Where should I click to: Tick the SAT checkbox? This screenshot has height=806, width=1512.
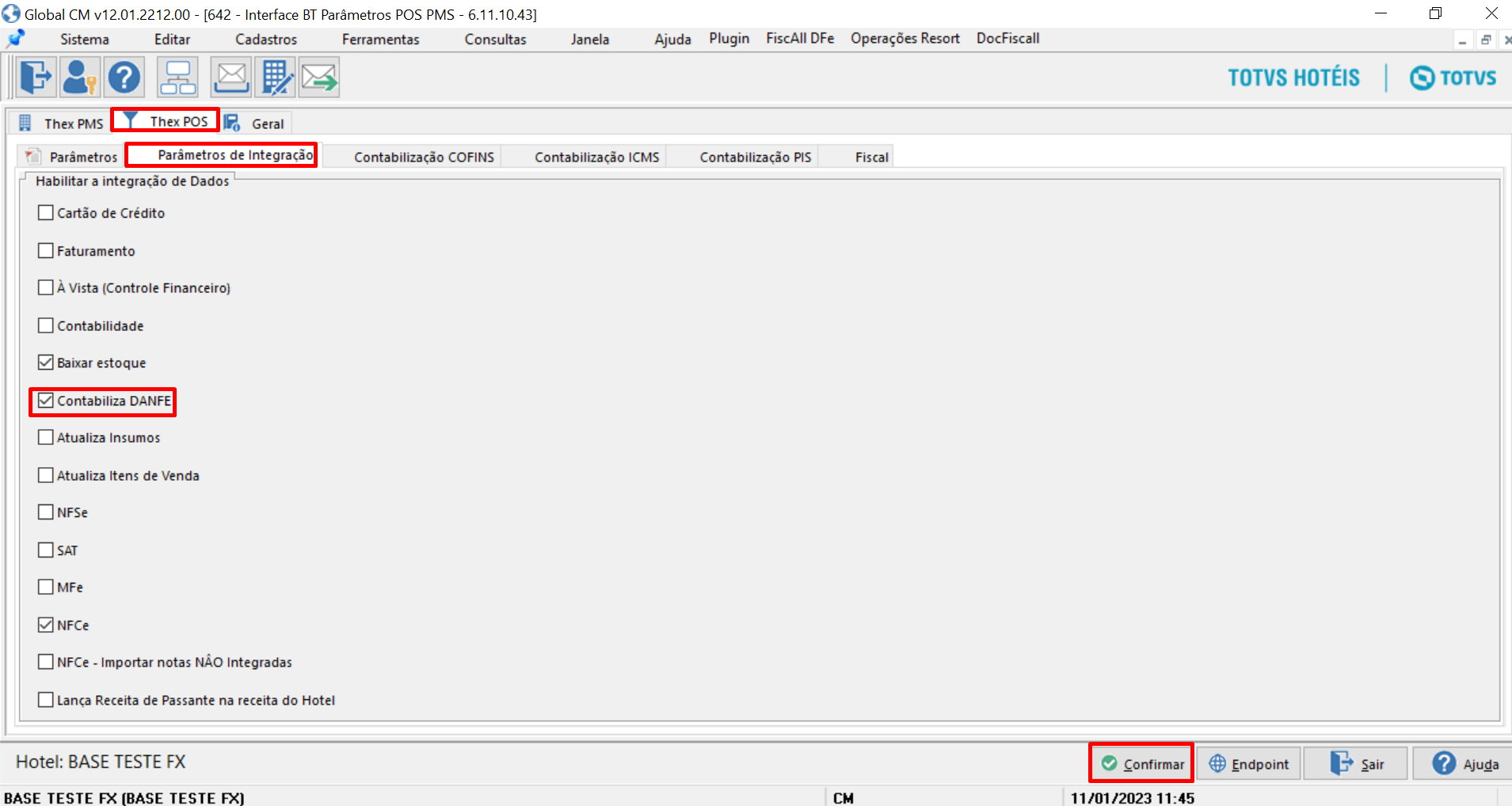pyautogui.click(x=46, y=549)
